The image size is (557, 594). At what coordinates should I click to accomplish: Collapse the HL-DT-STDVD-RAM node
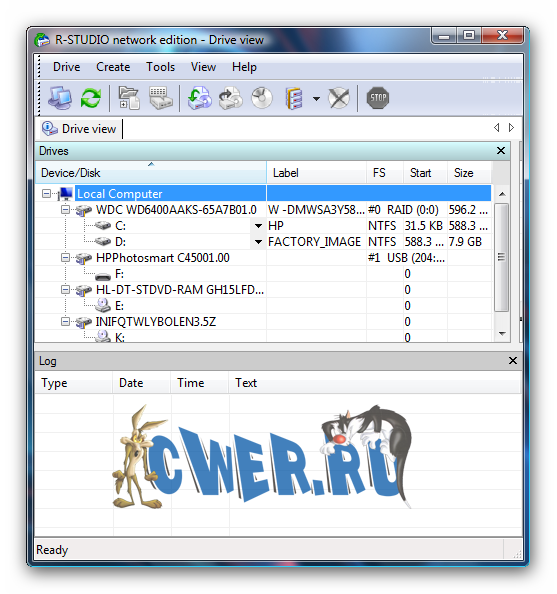(x=66, y=290)
